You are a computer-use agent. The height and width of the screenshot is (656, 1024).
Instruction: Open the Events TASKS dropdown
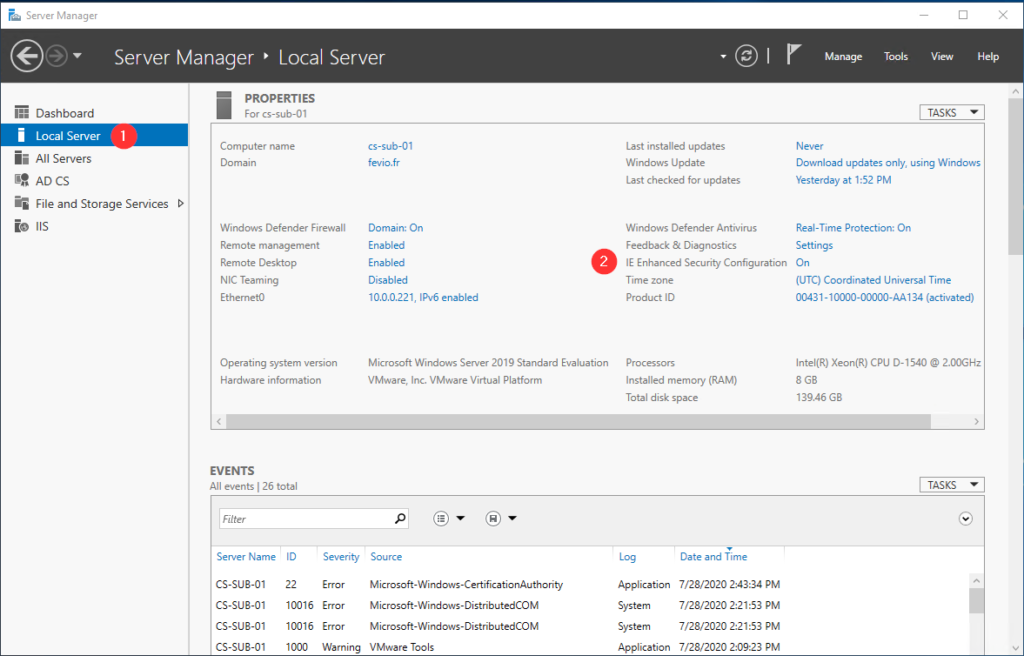(x=951, y=485)
